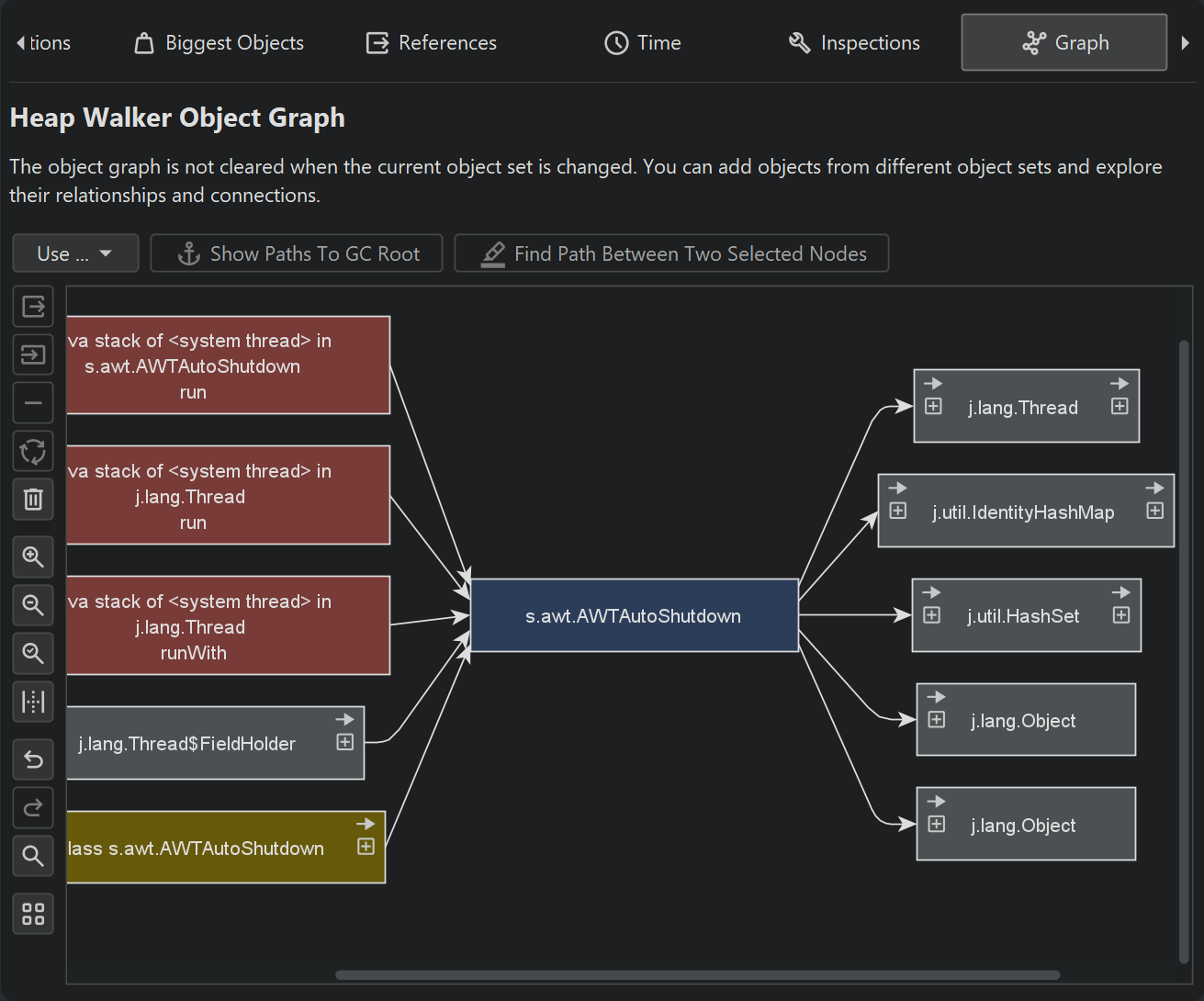Click the four-squares grid icon
Viewport: 1204px width, 1001px height.
point(33,914)
